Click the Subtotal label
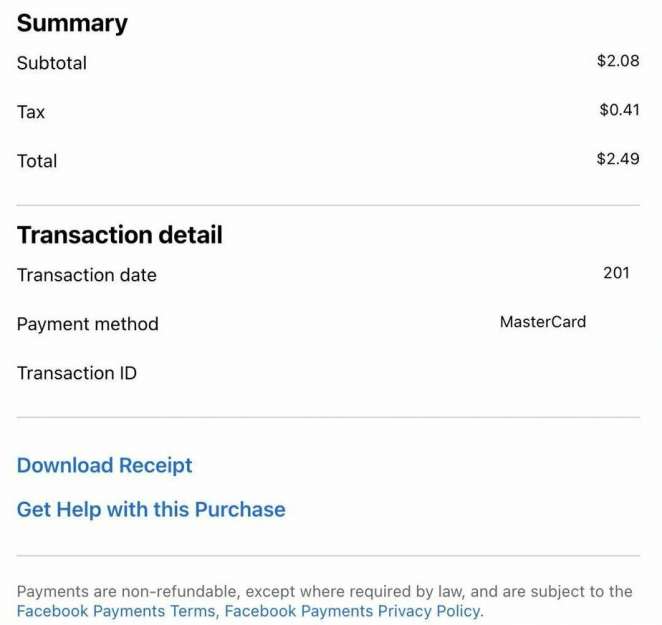The image size is (662, 625). point(52,62)
